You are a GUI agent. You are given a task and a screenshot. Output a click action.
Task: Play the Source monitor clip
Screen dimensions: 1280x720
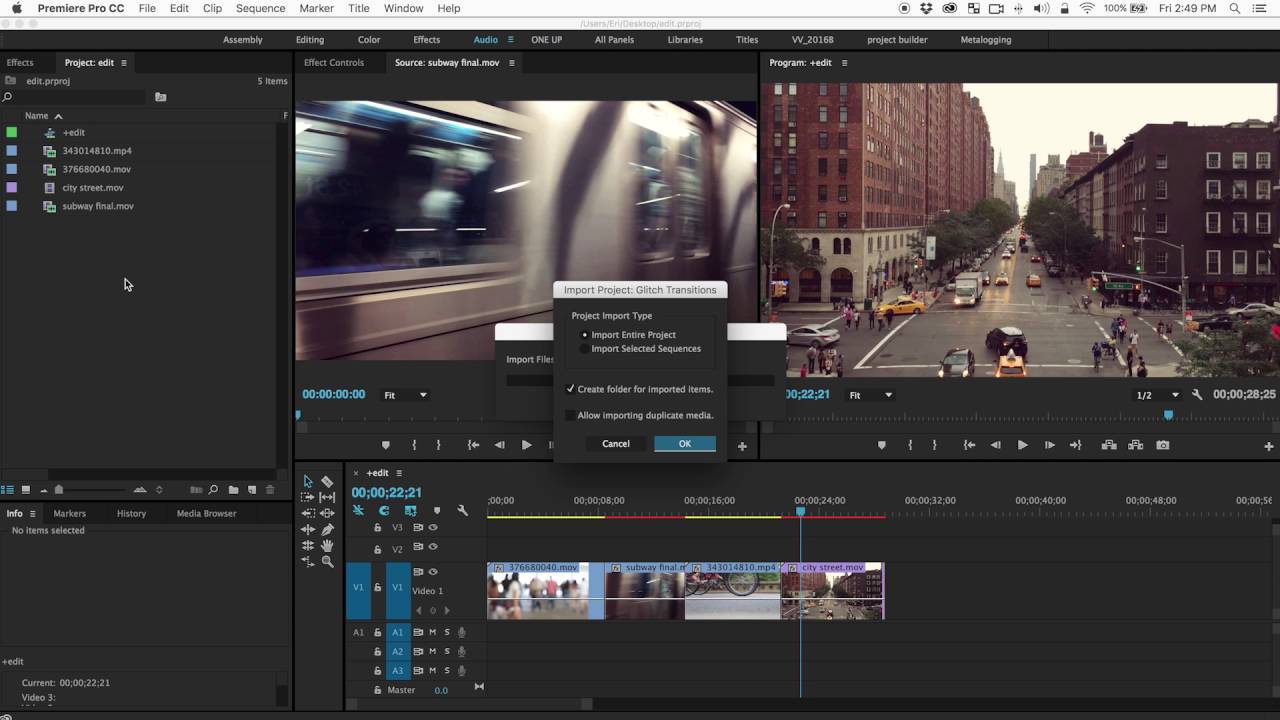tap(526, 445)
